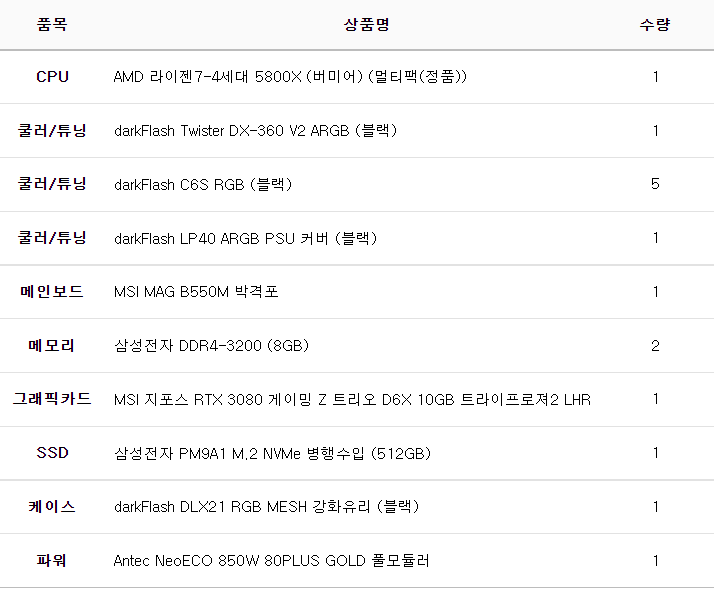The height and width of the screenshot is (589, 714).
Task: Click the 수량 column header
Action: pos(655,25)
